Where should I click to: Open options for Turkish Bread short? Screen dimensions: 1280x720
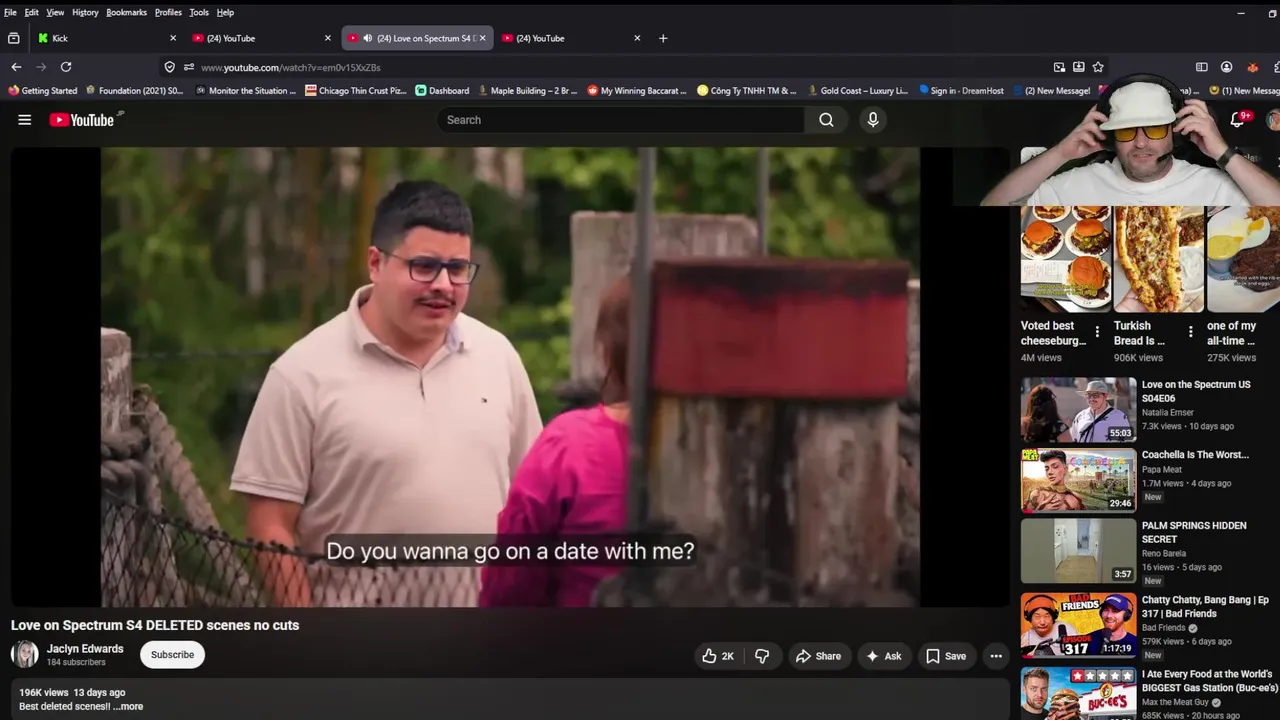1190,332
